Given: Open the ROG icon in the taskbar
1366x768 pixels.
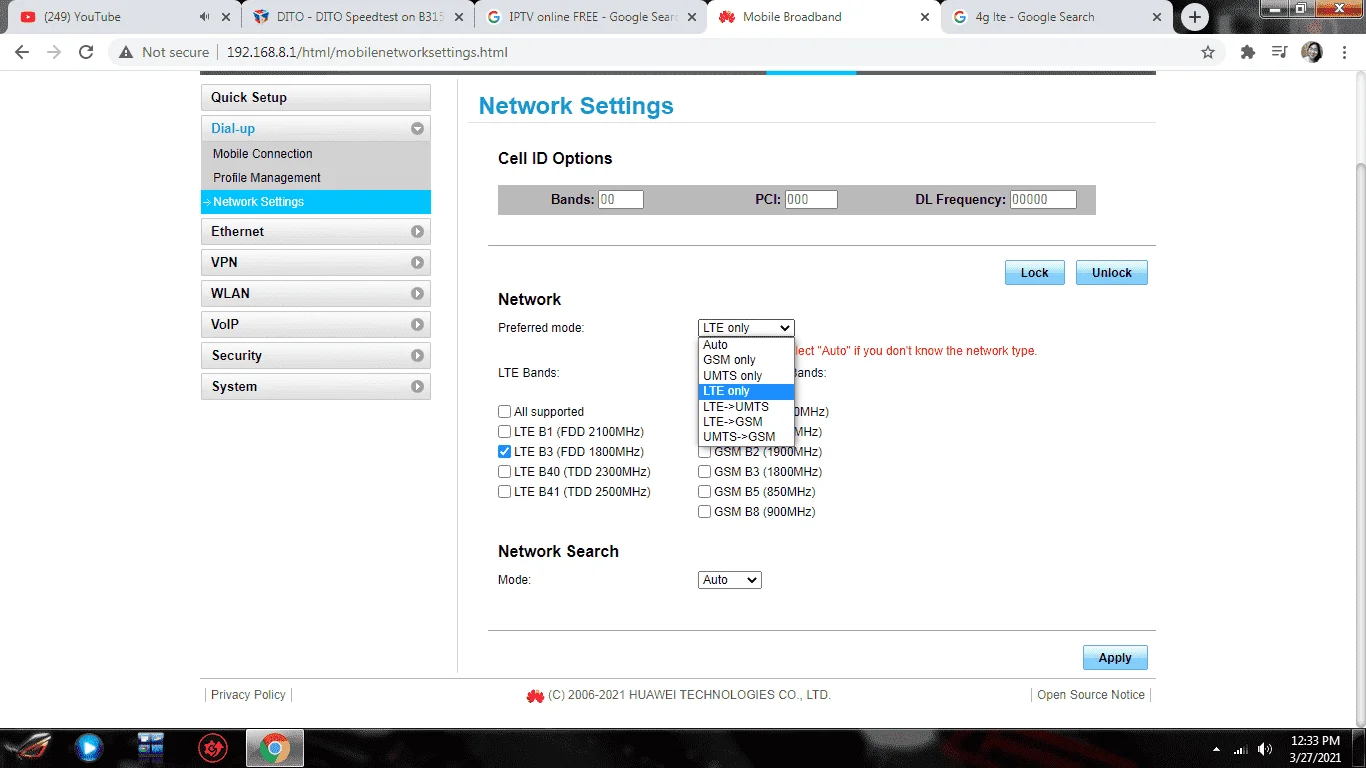Looking at the screenshot, I should click(x=27, y=747).
